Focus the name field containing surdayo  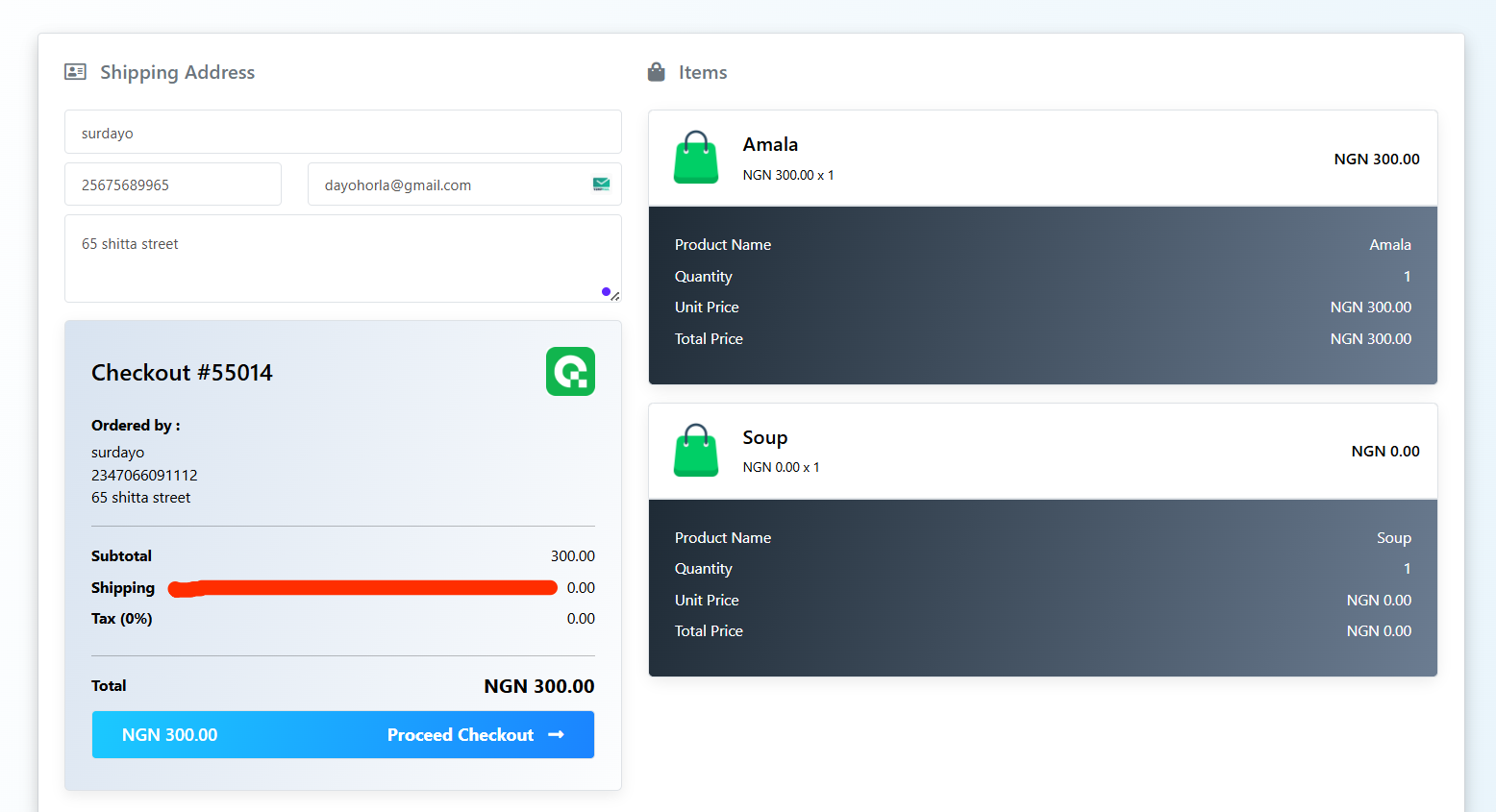(x=342, y=133)
